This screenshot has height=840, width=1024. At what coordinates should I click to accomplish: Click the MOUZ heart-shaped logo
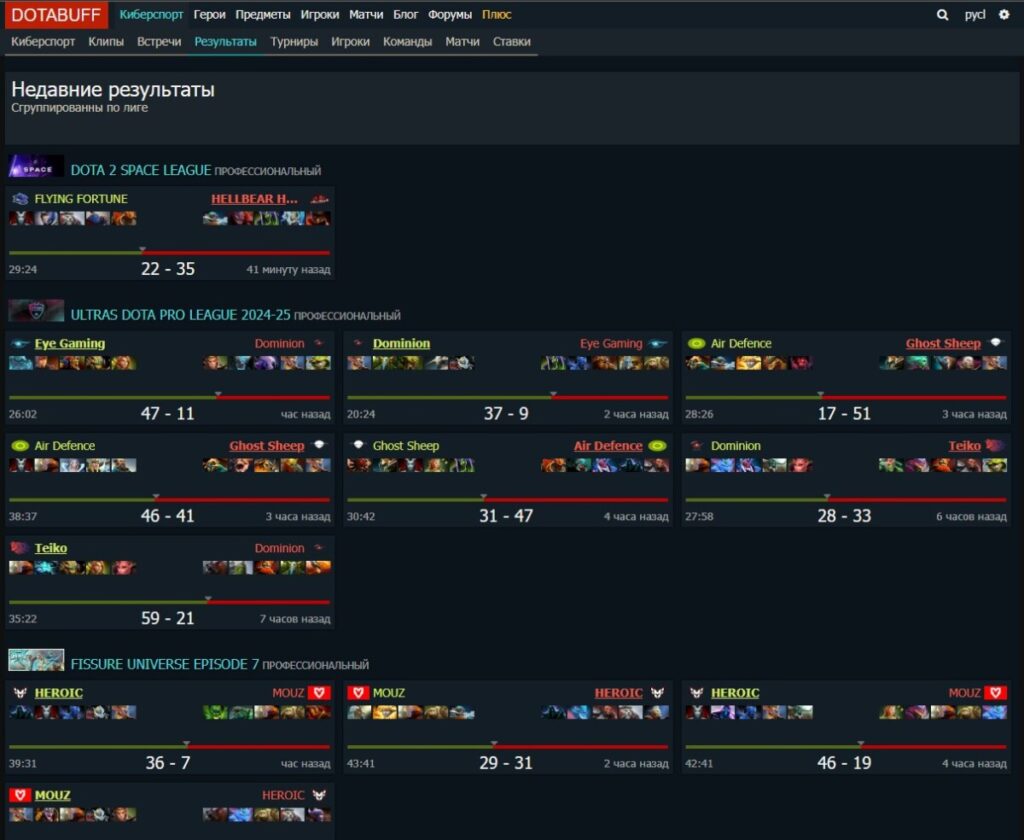pyautogui.click(x=319, y=692)
